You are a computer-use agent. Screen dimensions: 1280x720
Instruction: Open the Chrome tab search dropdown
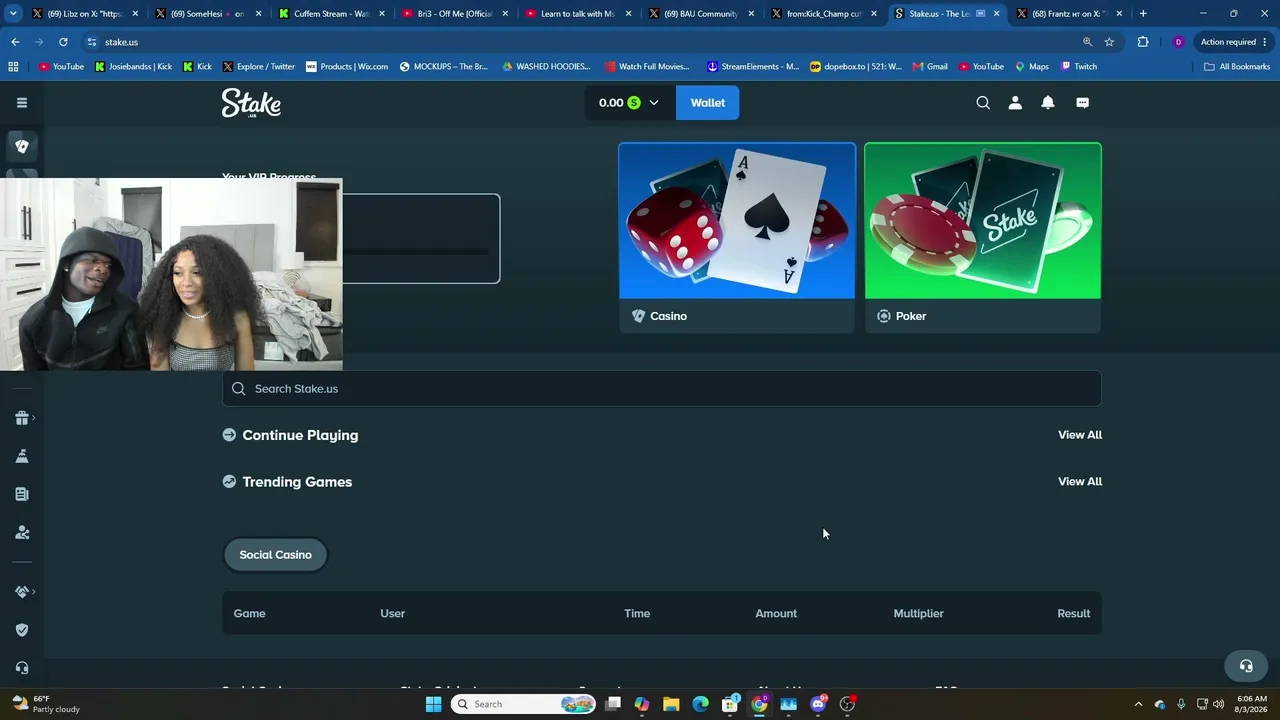point(13,14)
